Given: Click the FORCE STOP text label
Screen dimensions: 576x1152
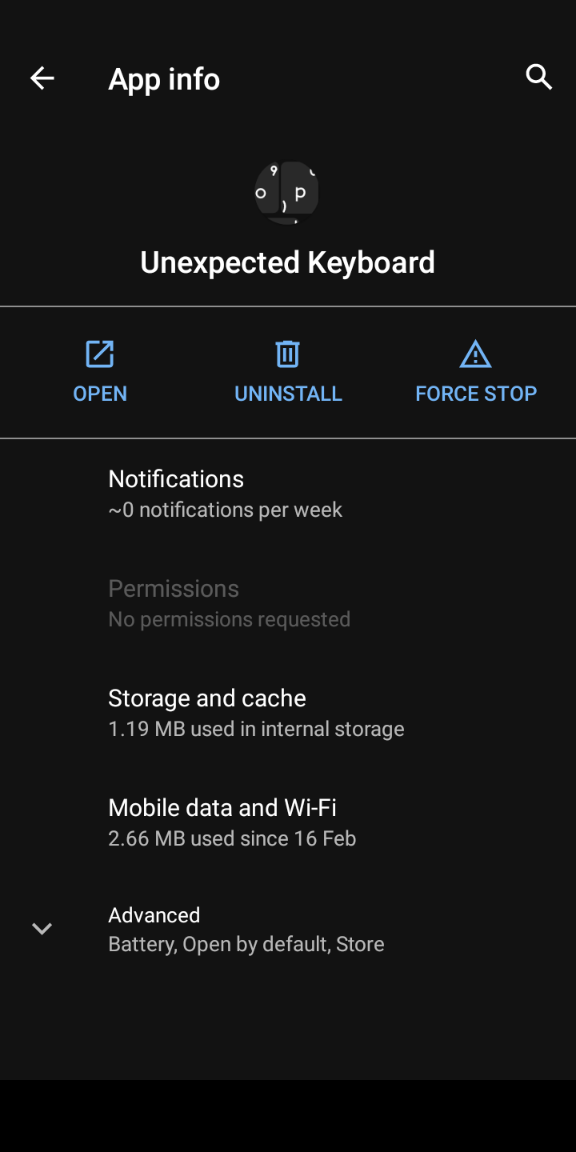Looking at the screenshot, I should (x=476, y=394).
